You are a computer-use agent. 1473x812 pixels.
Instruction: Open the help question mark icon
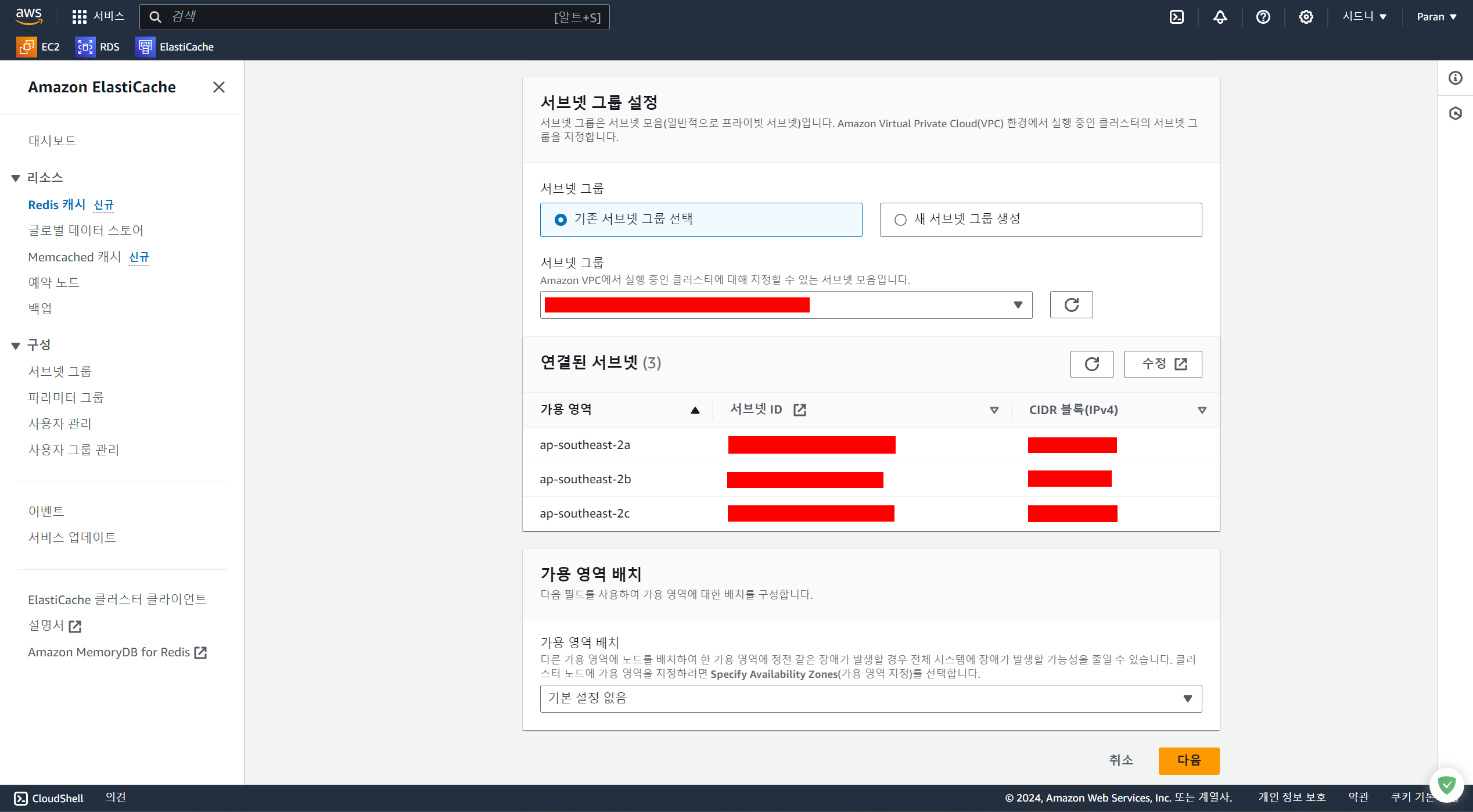click(1263, 17)
